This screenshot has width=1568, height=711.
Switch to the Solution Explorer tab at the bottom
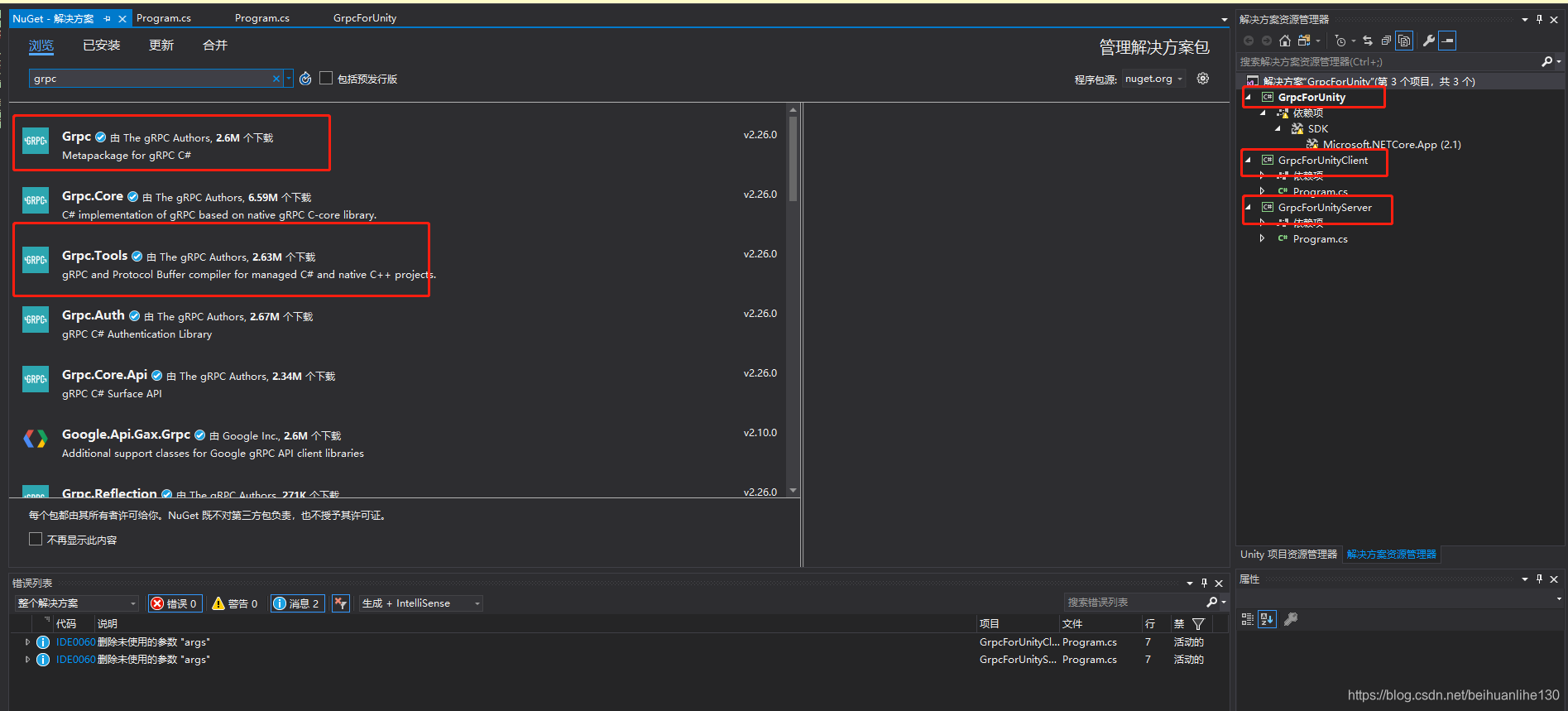click(x=1392, y=554)
